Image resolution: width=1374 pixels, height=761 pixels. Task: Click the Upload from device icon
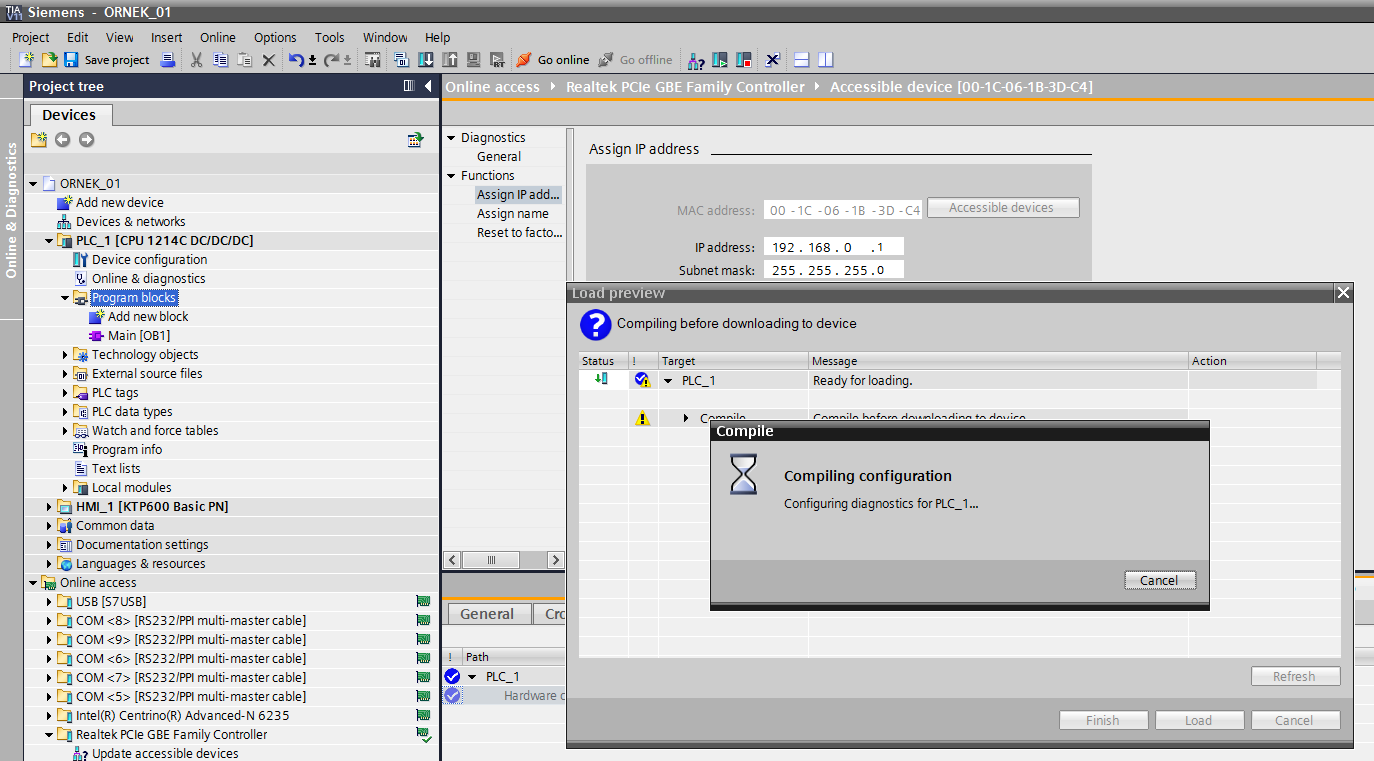(x=450, y=60)
